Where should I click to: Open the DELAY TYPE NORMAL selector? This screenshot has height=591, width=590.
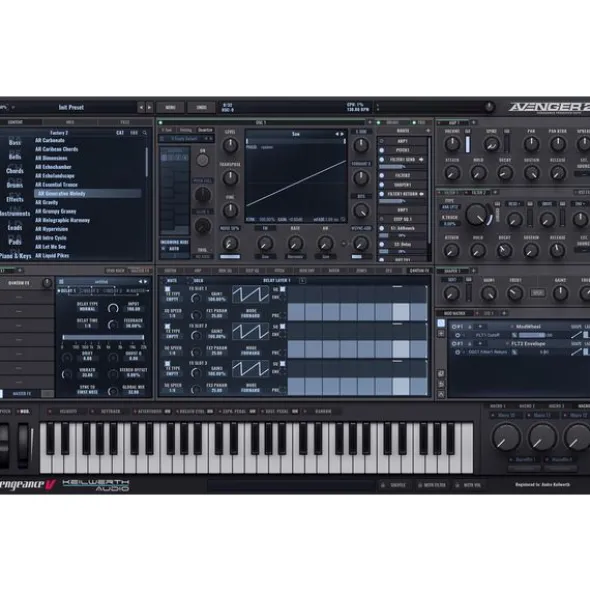pyautogui.click(x=87, y=309)
